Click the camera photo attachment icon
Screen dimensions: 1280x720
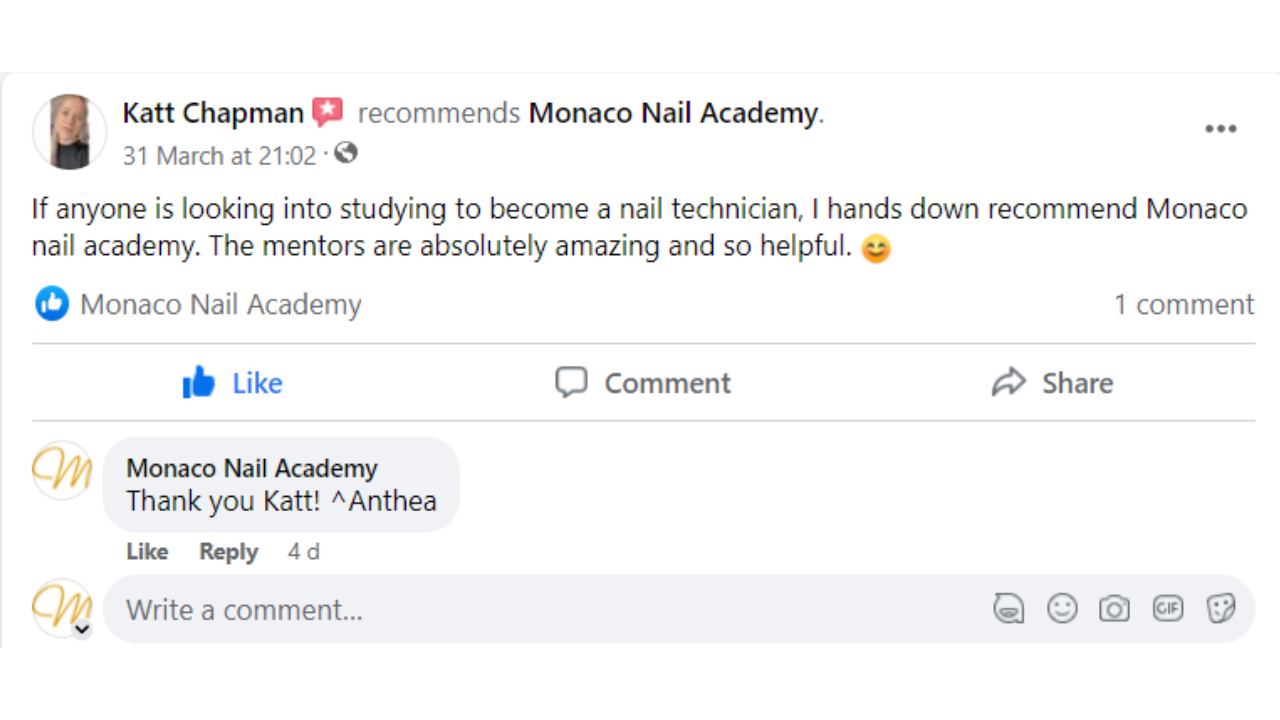[x=1114, y=608]
